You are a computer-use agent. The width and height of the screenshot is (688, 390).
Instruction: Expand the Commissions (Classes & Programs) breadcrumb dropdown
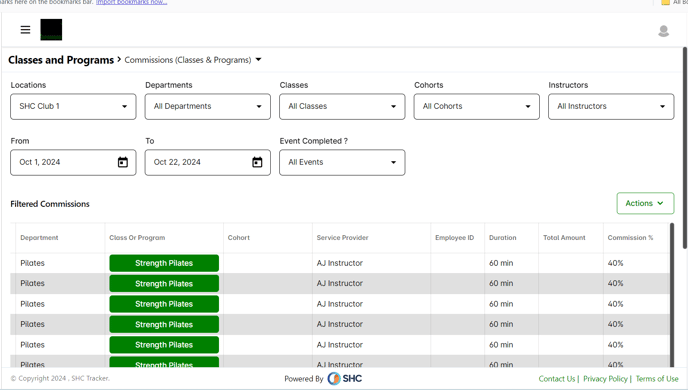coord(258,60)
